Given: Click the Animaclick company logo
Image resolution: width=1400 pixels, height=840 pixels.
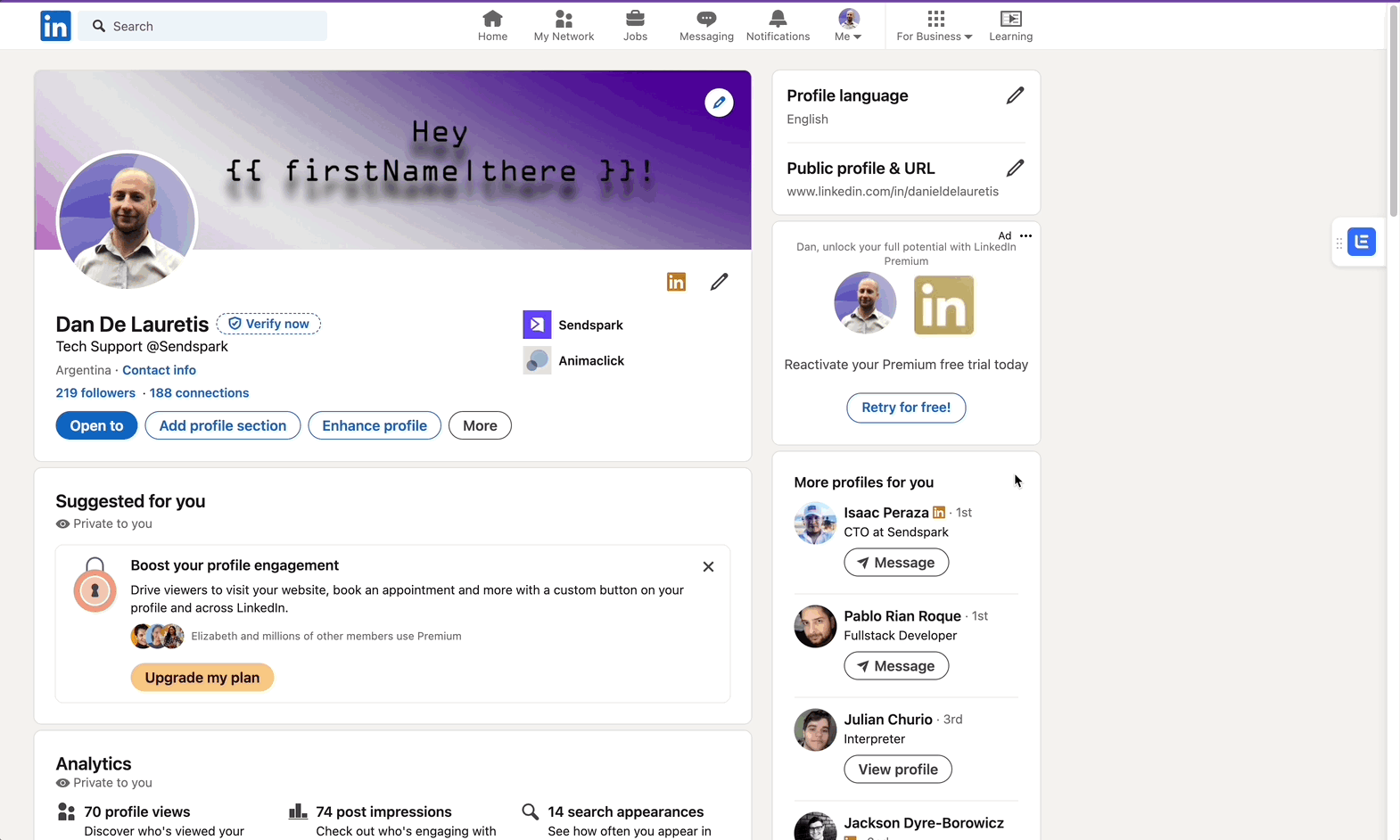Looking at the screenshot, I should click(537, 360).
